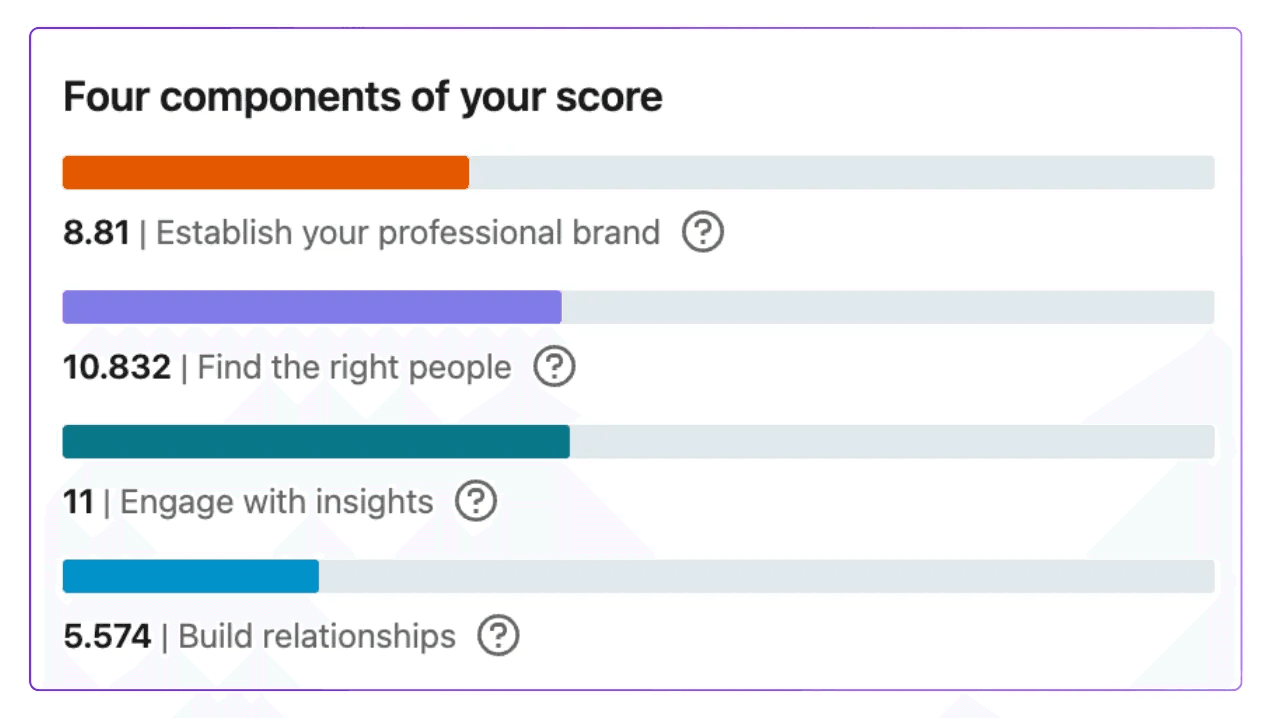Screen dimensions: 1272x718
Task: Select the Find the right people text
Action: 354,367
